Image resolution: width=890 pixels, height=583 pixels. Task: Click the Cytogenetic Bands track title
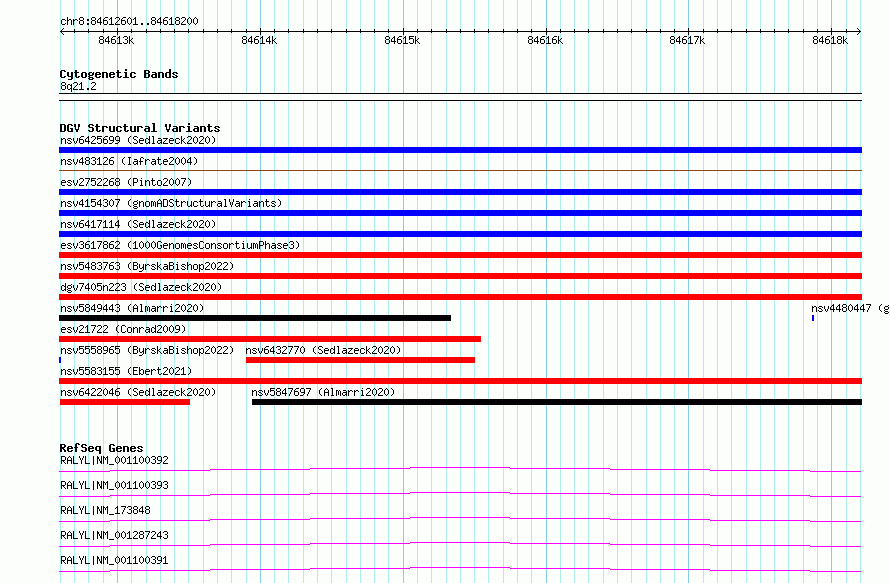pos(119,74)
